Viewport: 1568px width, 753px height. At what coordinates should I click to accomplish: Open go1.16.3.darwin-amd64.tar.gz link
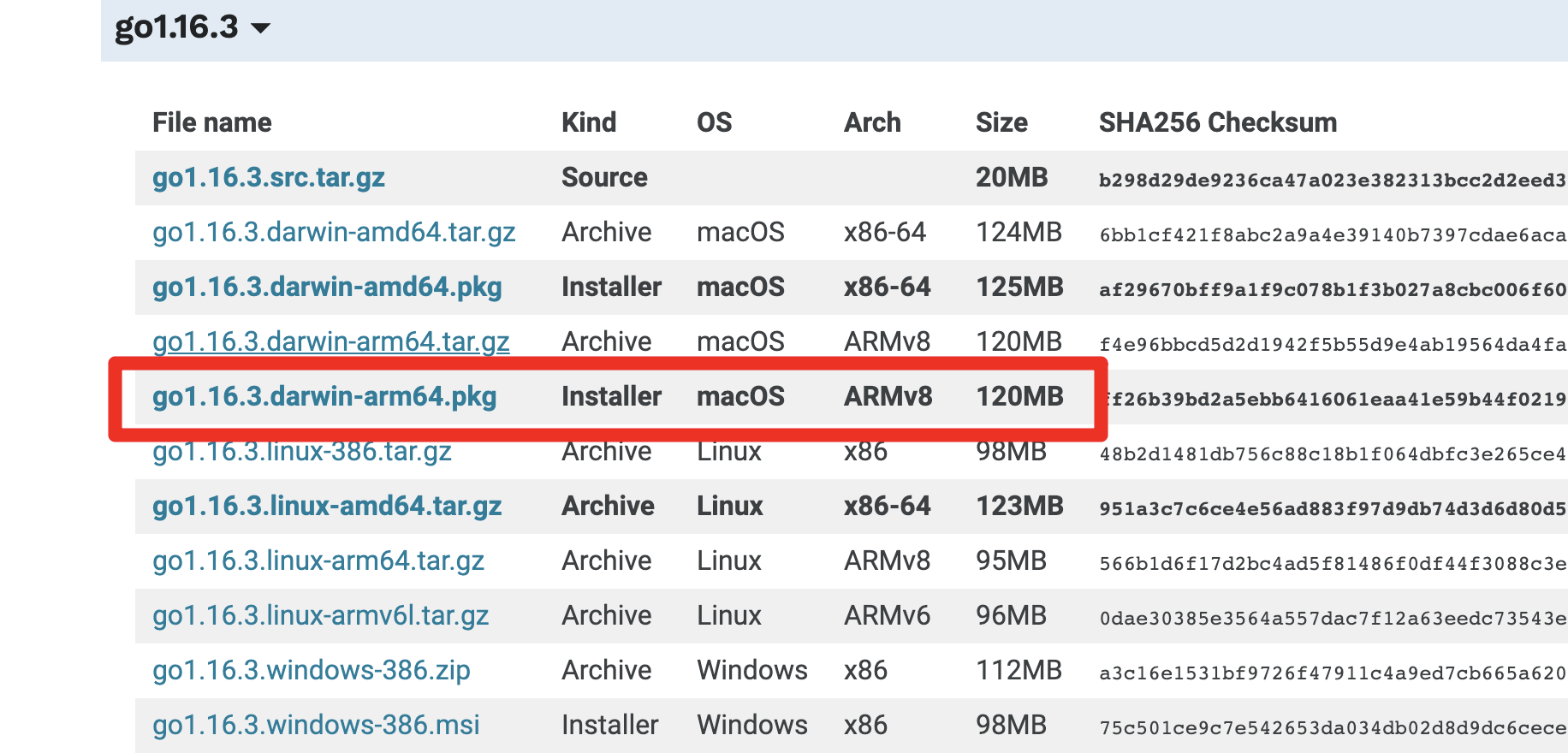(x=334, y=232)
